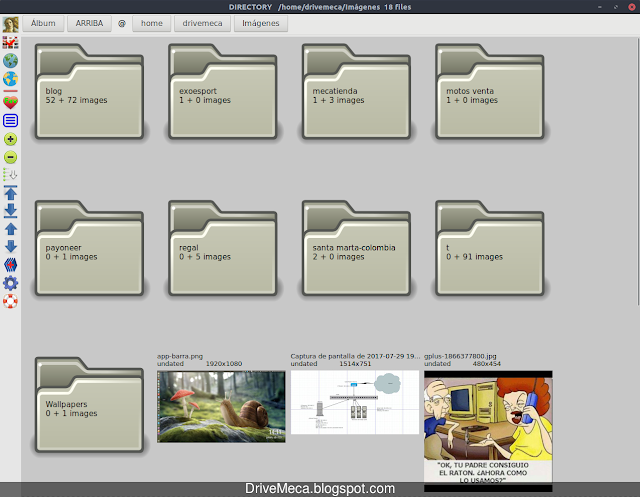Click the Captura de pantalla de 2017-07-29 file name
The image size is (640, 497).
(x=355, y=356)
